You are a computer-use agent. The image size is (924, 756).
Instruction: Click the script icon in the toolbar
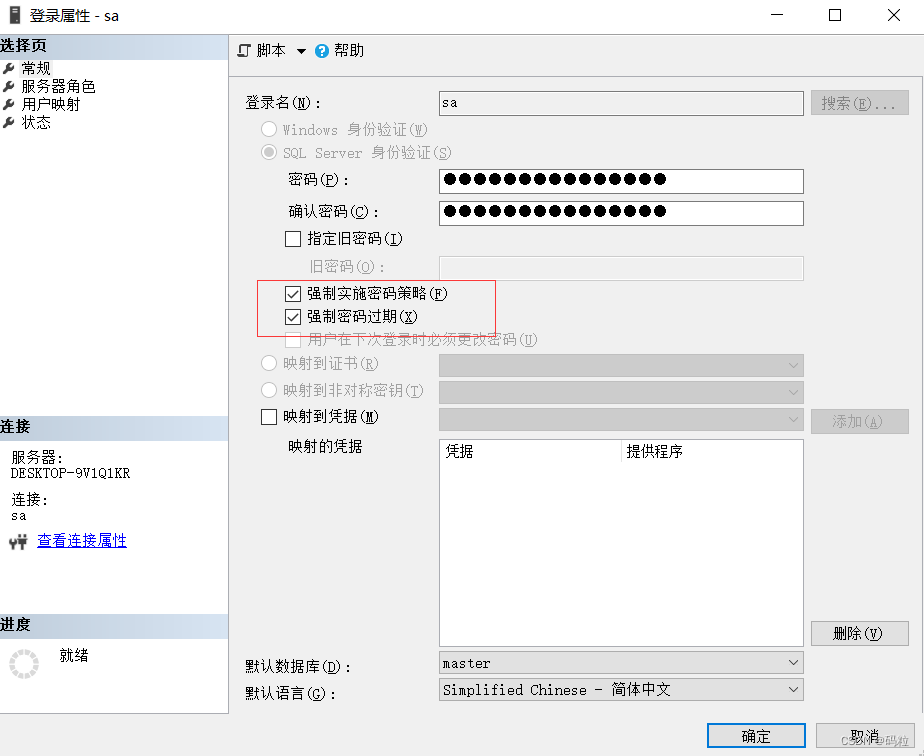244,51
